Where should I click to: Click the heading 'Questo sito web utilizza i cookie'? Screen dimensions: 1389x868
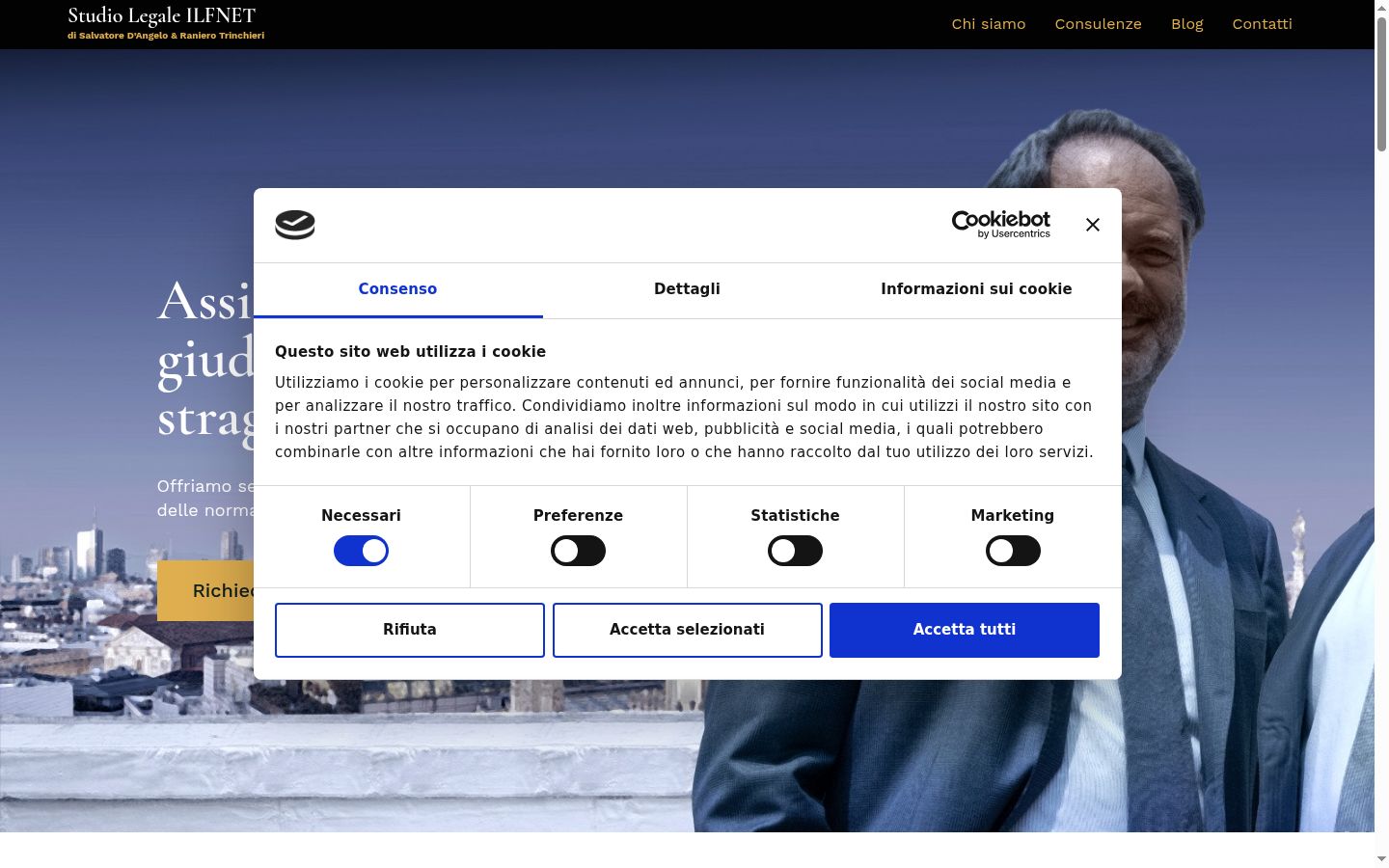pyautogui.click(x=410, y=352)
